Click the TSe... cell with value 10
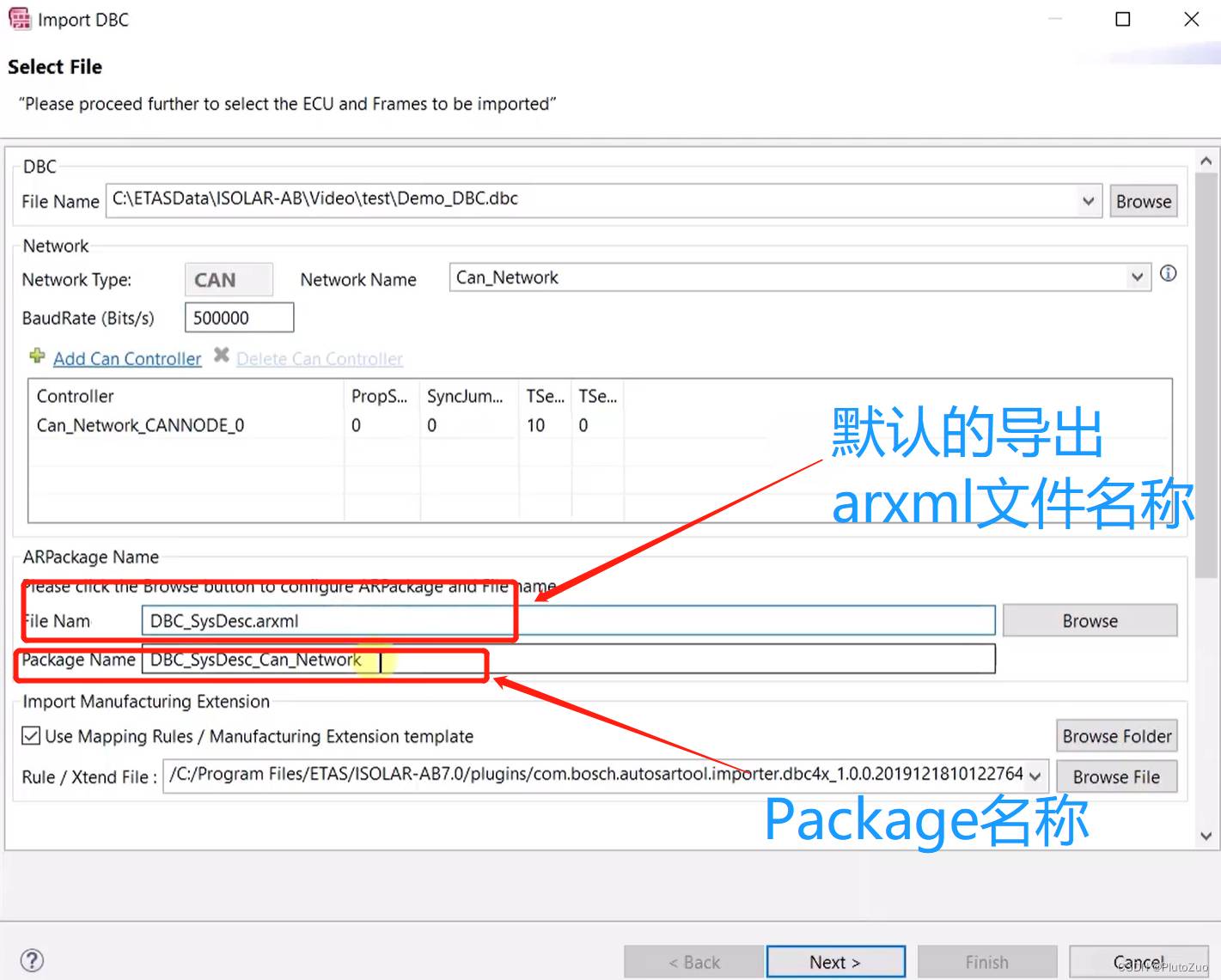1221x980 pixels. coord(545,425)
